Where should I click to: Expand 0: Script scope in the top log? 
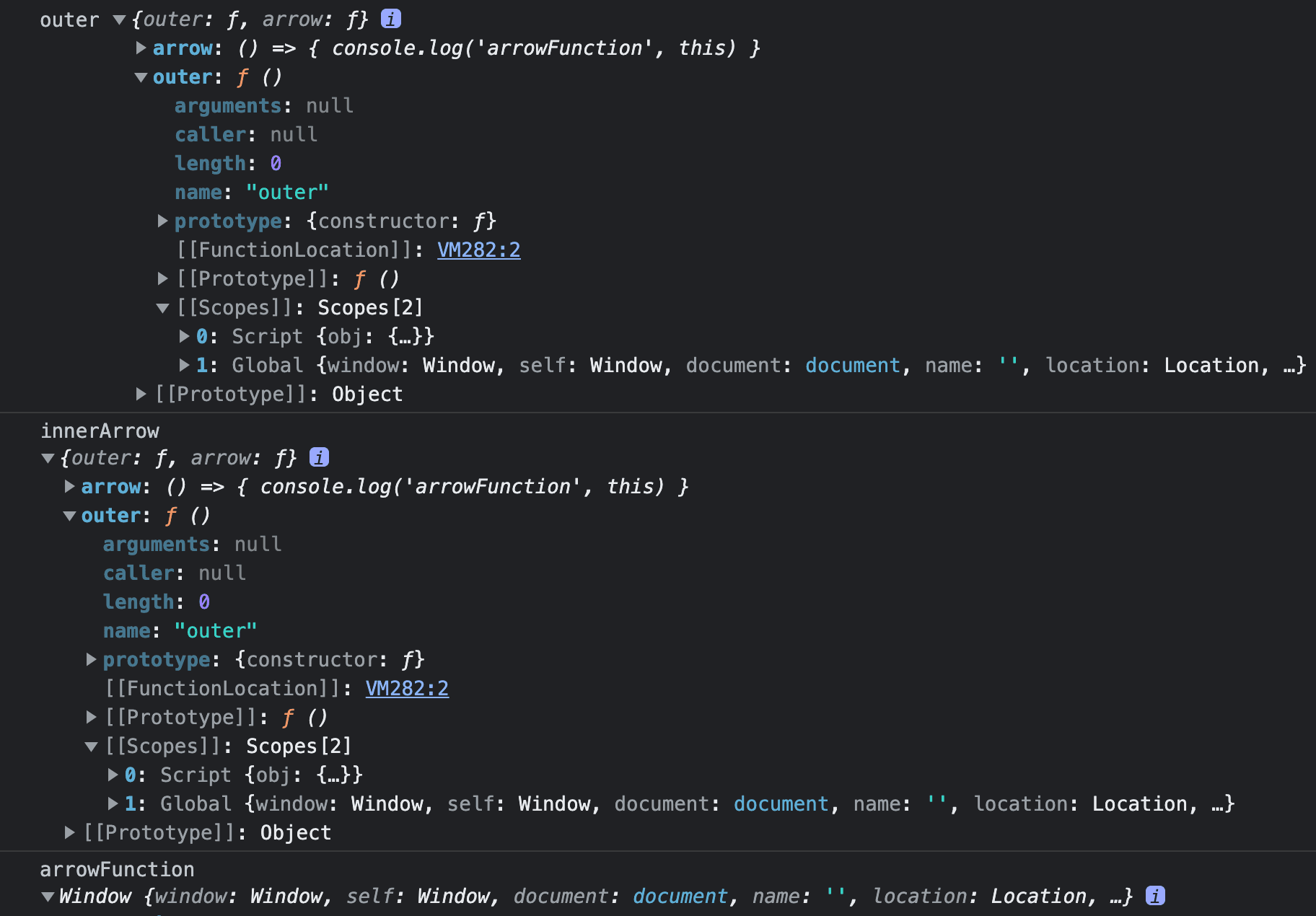coord(185,337)
